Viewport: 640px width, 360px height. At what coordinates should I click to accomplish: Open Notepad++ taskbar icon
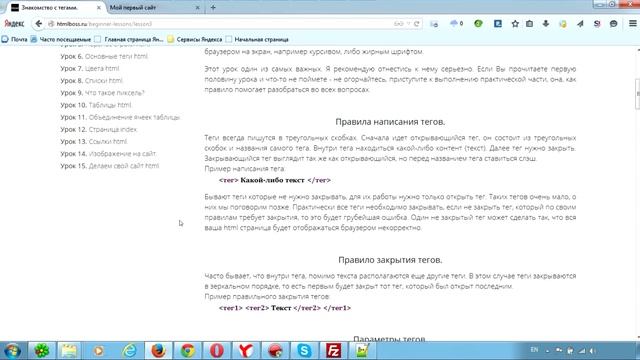tap(362, 351)
